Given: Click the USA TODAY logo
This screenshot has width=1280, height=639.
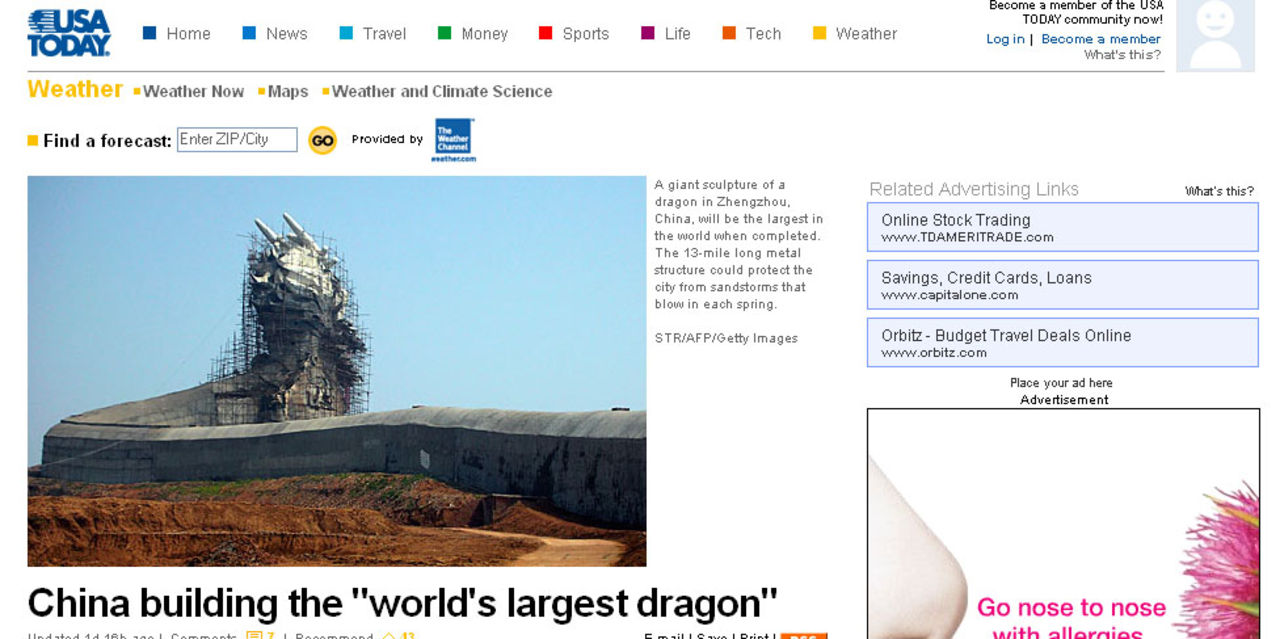Looking at the screenshot, I should pyautogui.click(x=69, y=33).
